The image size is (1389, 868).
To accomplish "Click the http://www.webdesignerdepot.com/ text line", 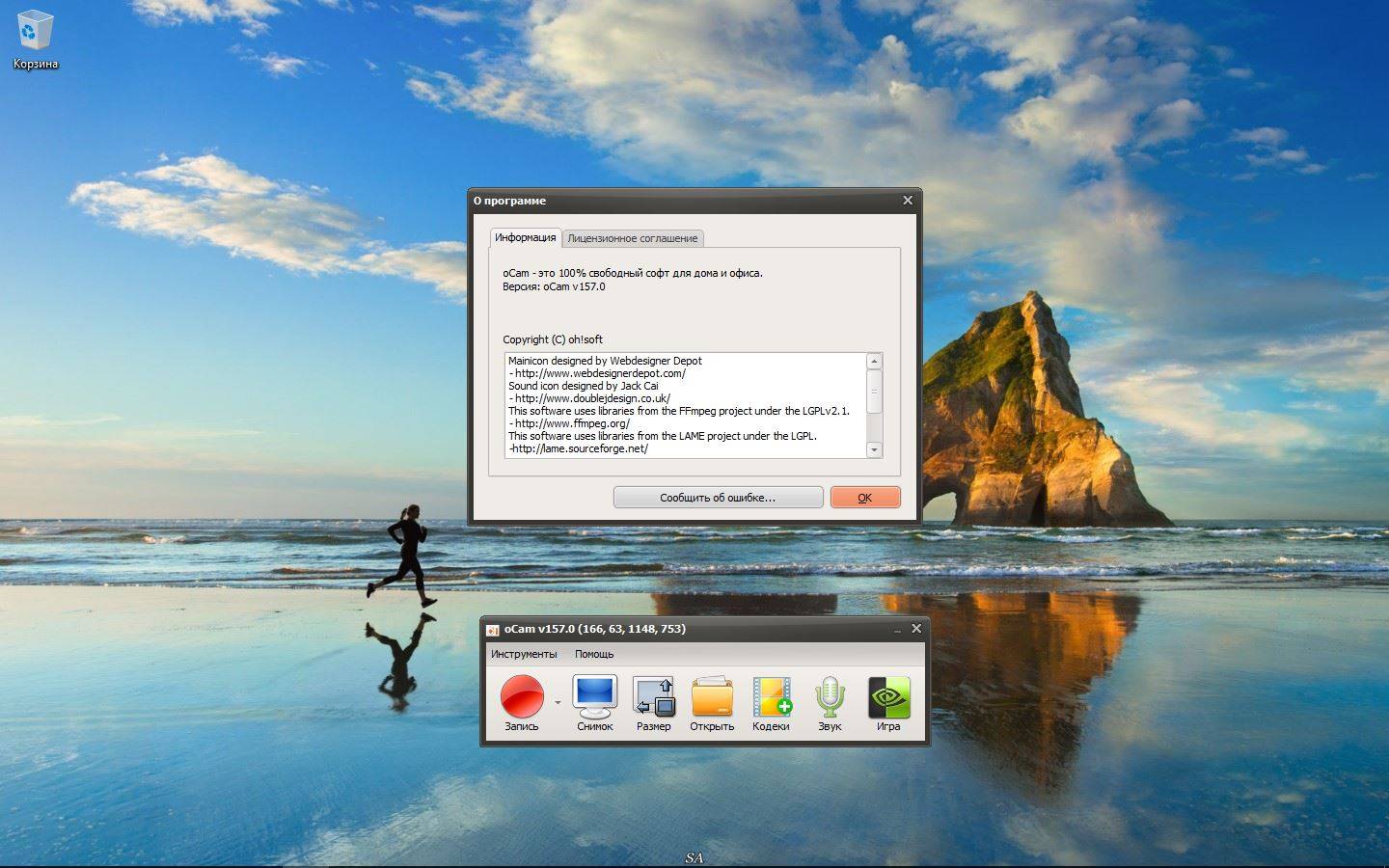I will (597, 373).
